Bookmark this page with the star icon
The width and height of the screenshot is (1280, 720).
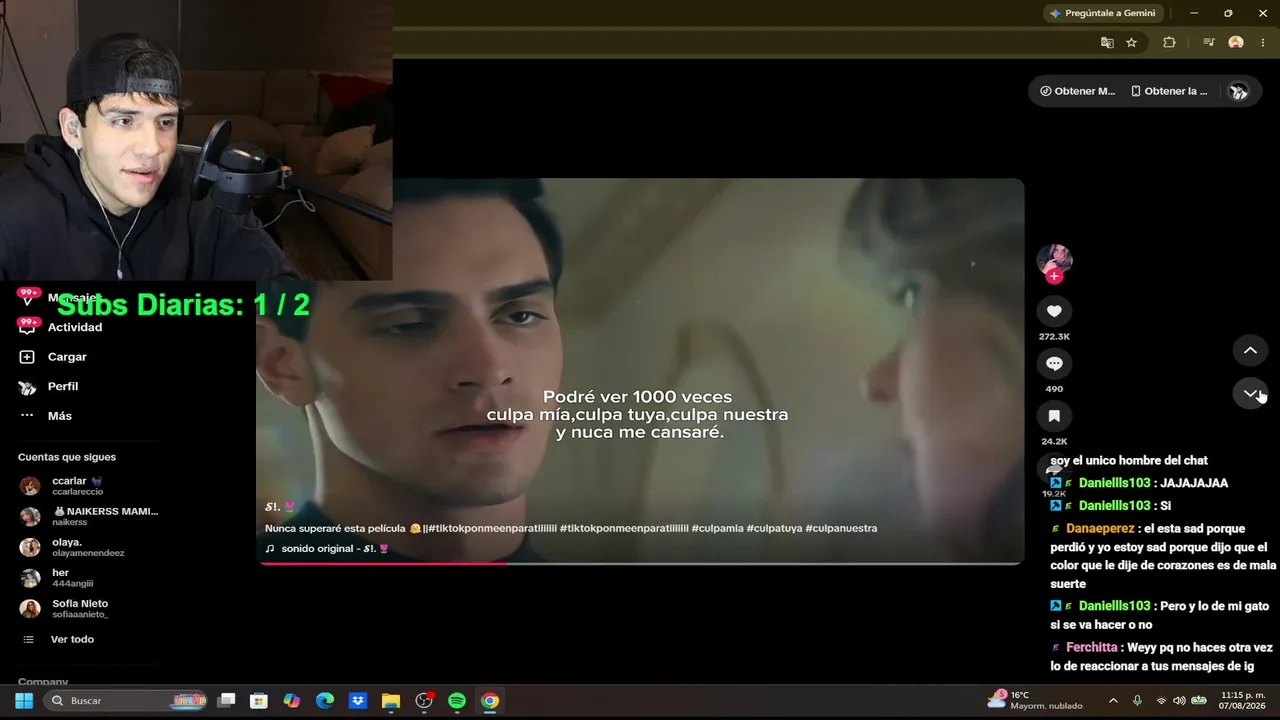coord(1131,43)
